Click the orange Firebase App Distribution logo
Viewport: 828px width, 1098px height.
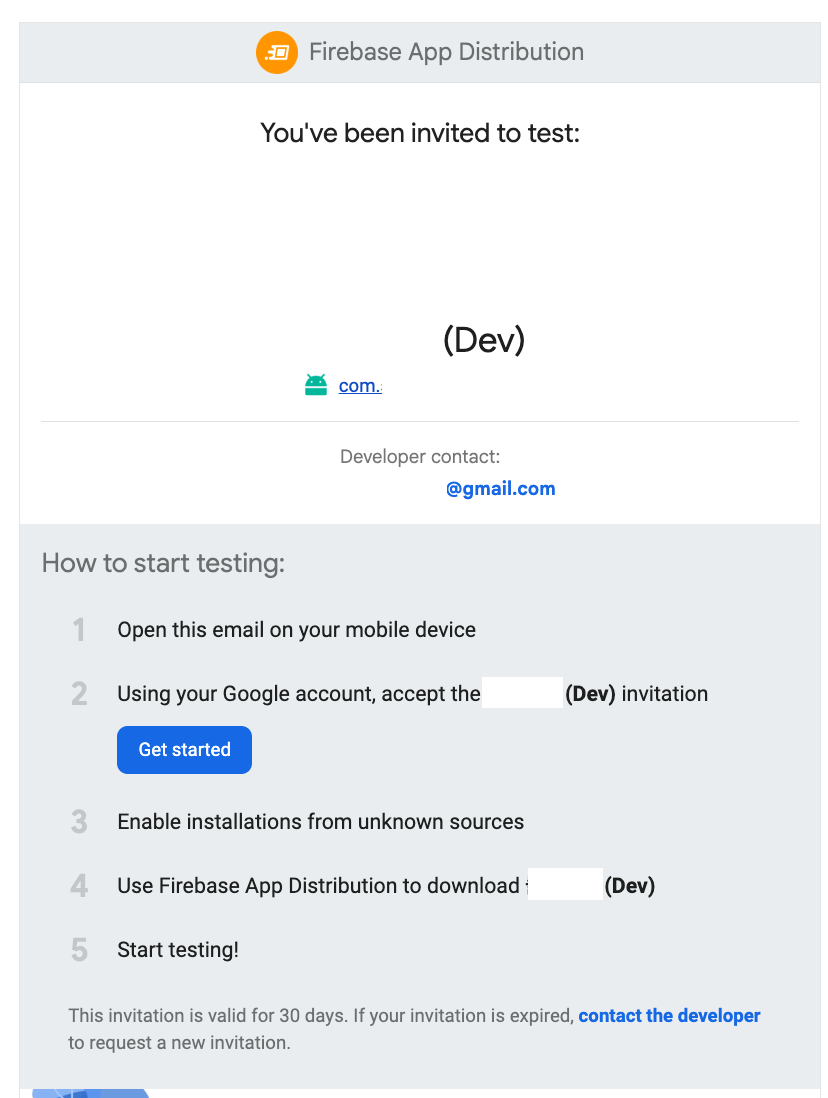[x=277, y=53]
